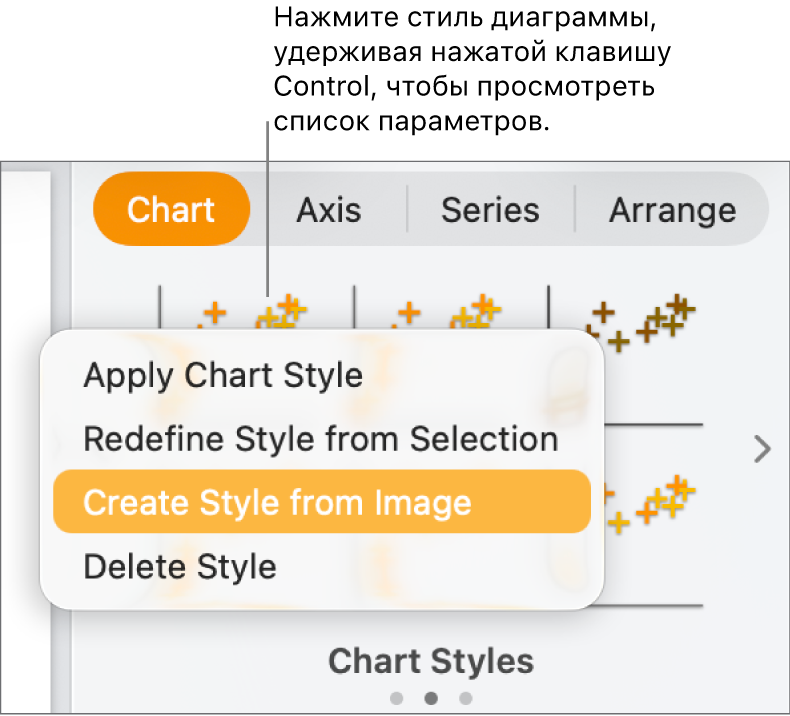
Task: Choose Delete Style in the context menu
Action: coord(180,566)
